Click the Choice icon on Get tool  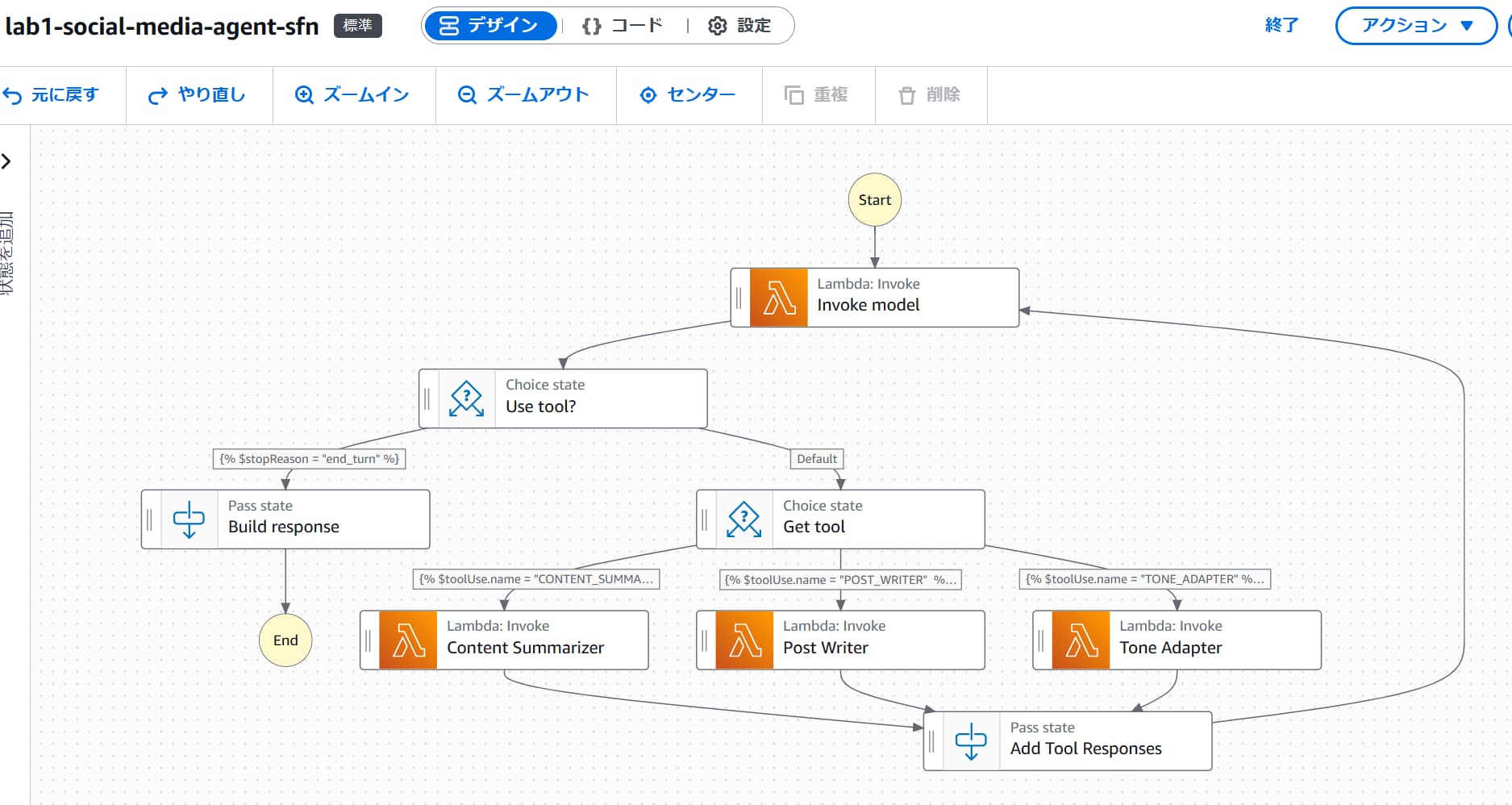(x=744, y=519)
